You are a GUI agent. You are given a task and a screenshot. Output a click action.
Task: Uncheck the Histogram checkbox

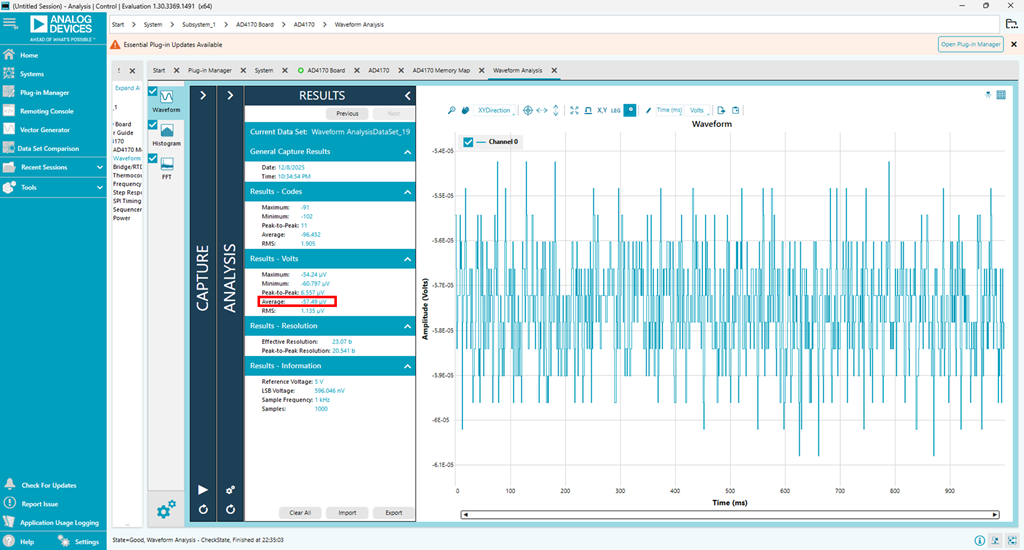[x=153, y=125]
